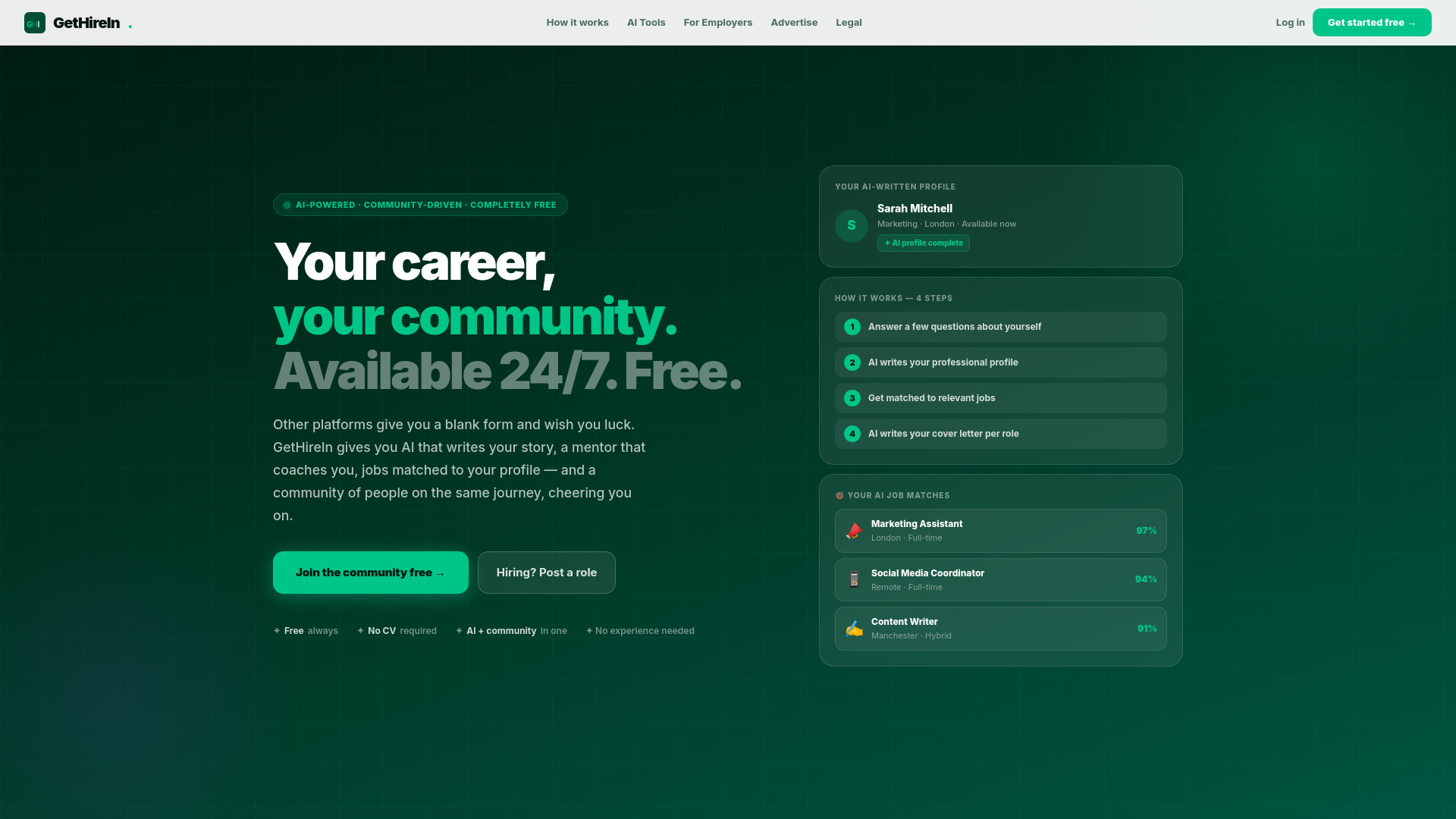The width and height of the screenshot is (1456, 819).
Task: Open the Legal nav link
Action: click(849, 23)
